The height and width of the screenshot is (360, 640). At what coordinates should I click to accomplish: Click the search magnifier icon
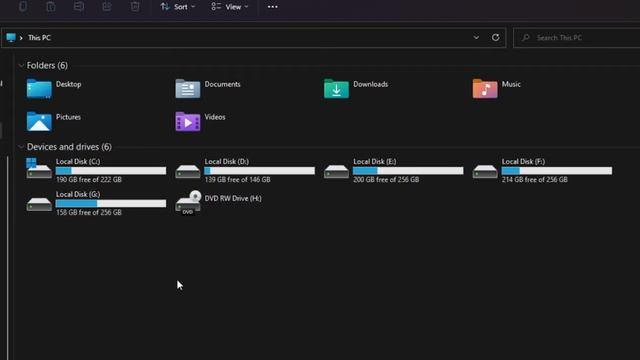[x=526, y=38]
